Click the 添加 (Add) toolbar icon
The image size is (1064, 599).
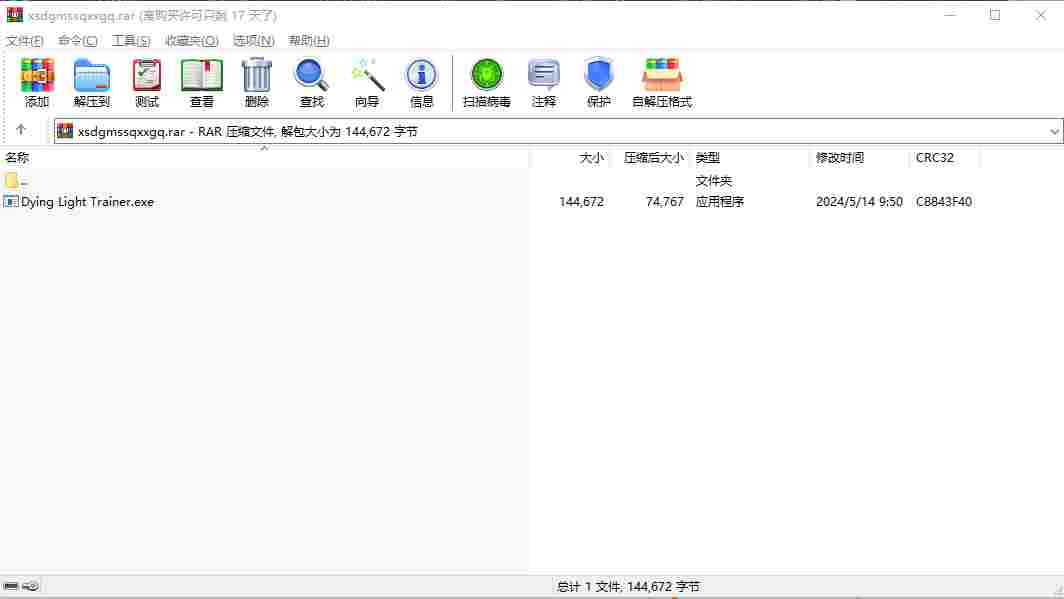(37, 83)
